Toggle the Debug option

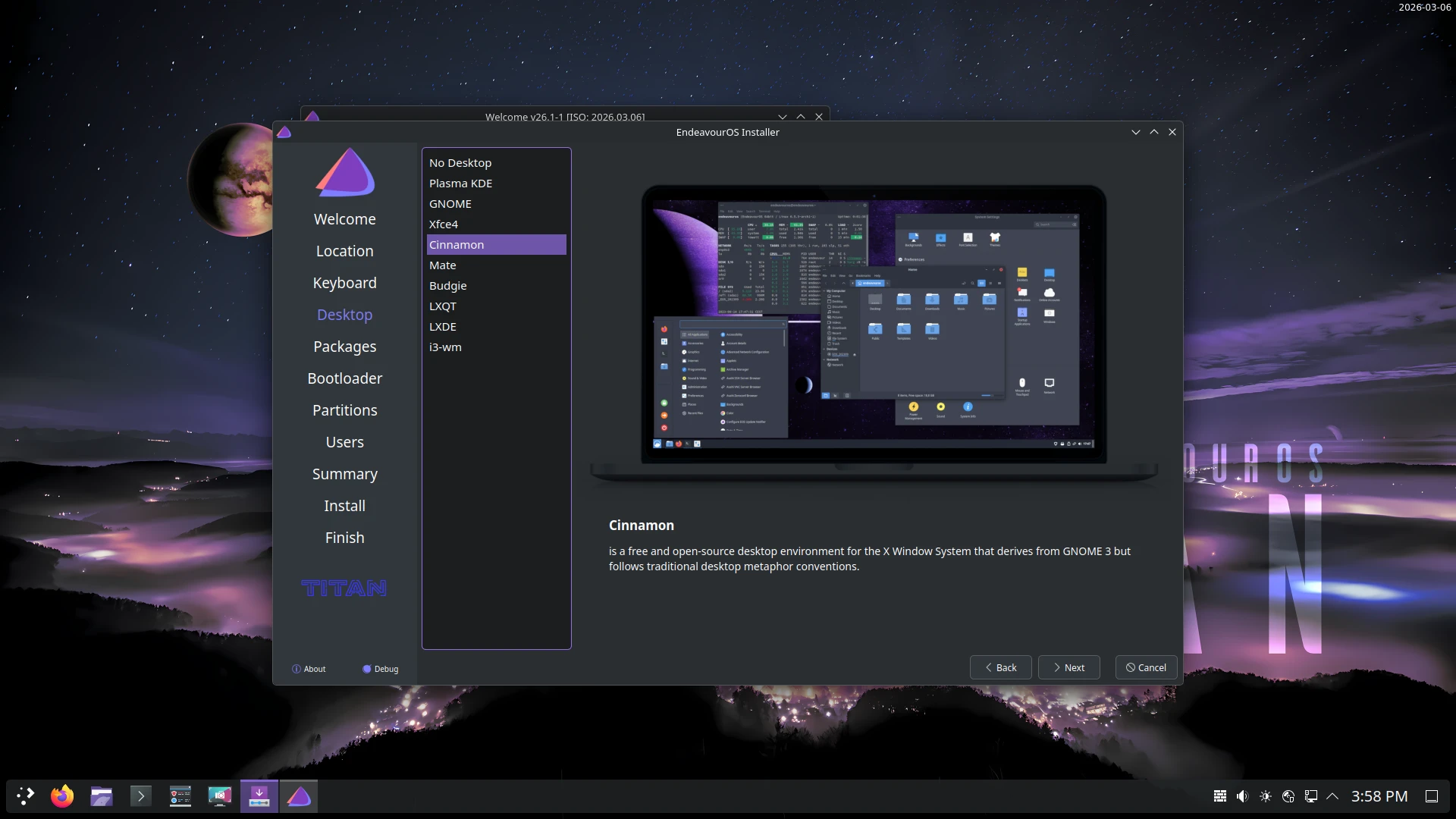[x=381, y=669]
